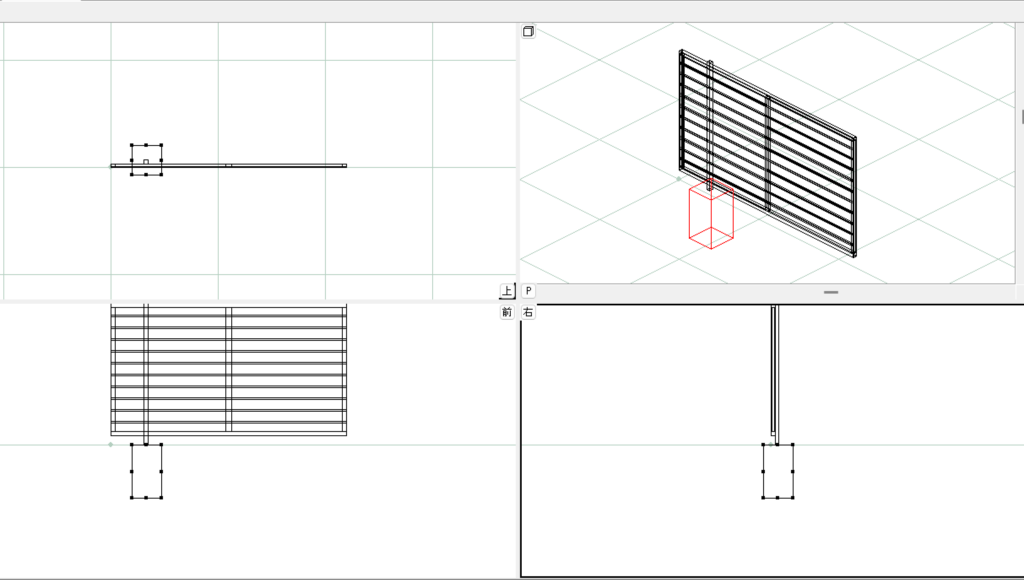Activate the perspective view P button
Viewport: 1024px width, 580px height.
(x=528, y=291)
